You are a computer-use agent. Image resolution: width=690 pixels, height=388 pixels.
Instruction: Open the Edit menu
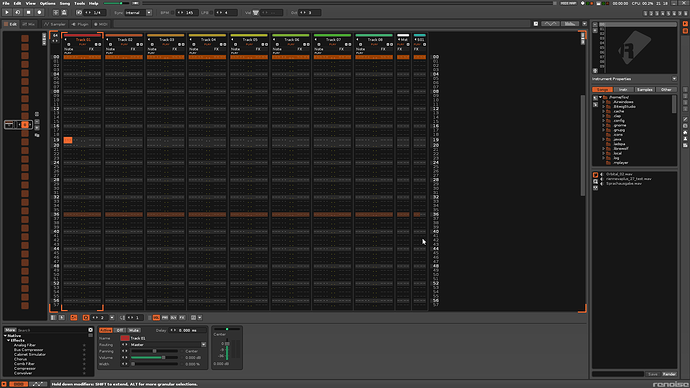17,3
